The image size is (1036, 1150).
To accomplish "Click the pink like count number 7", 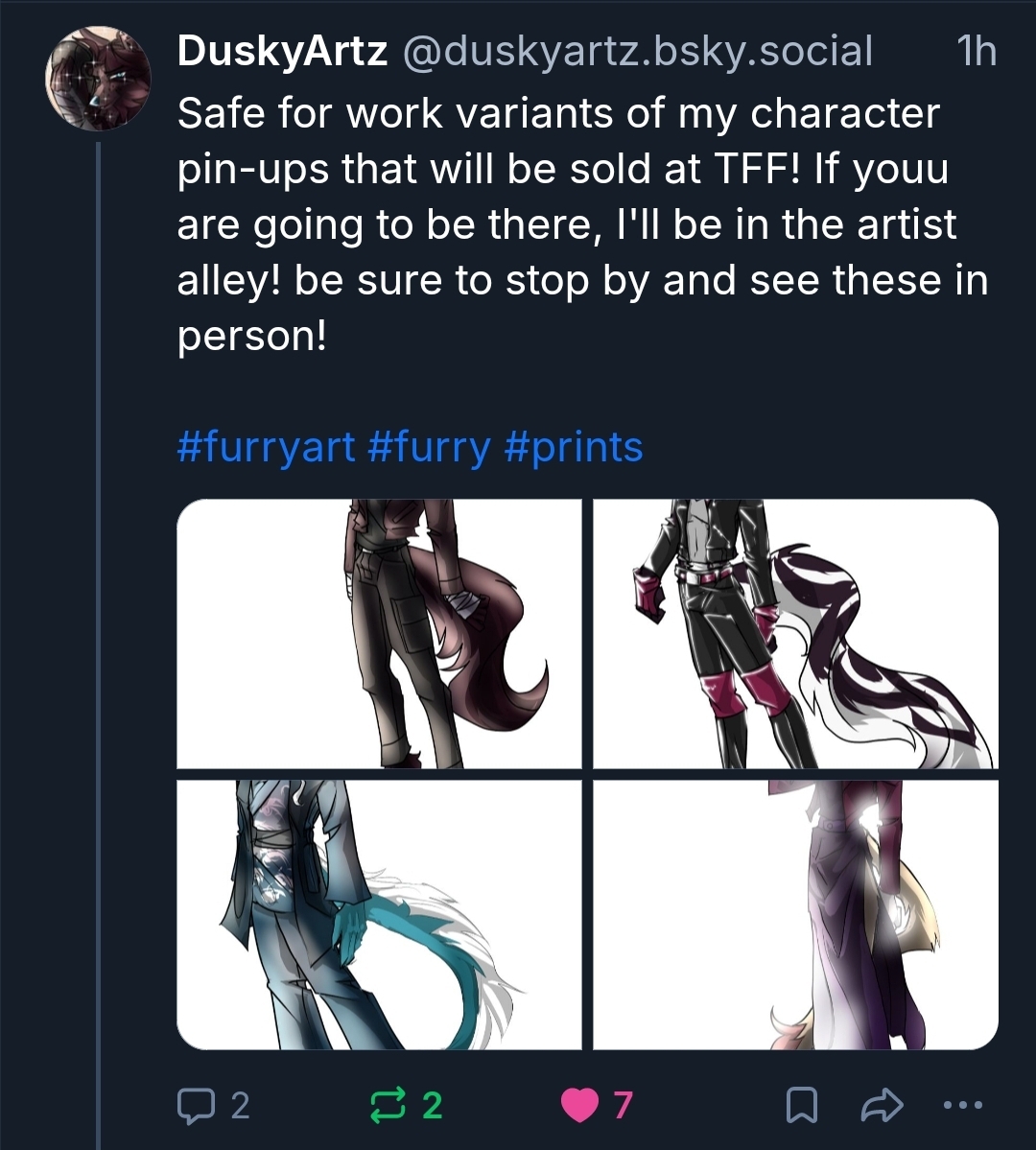I will point(623,1106).
